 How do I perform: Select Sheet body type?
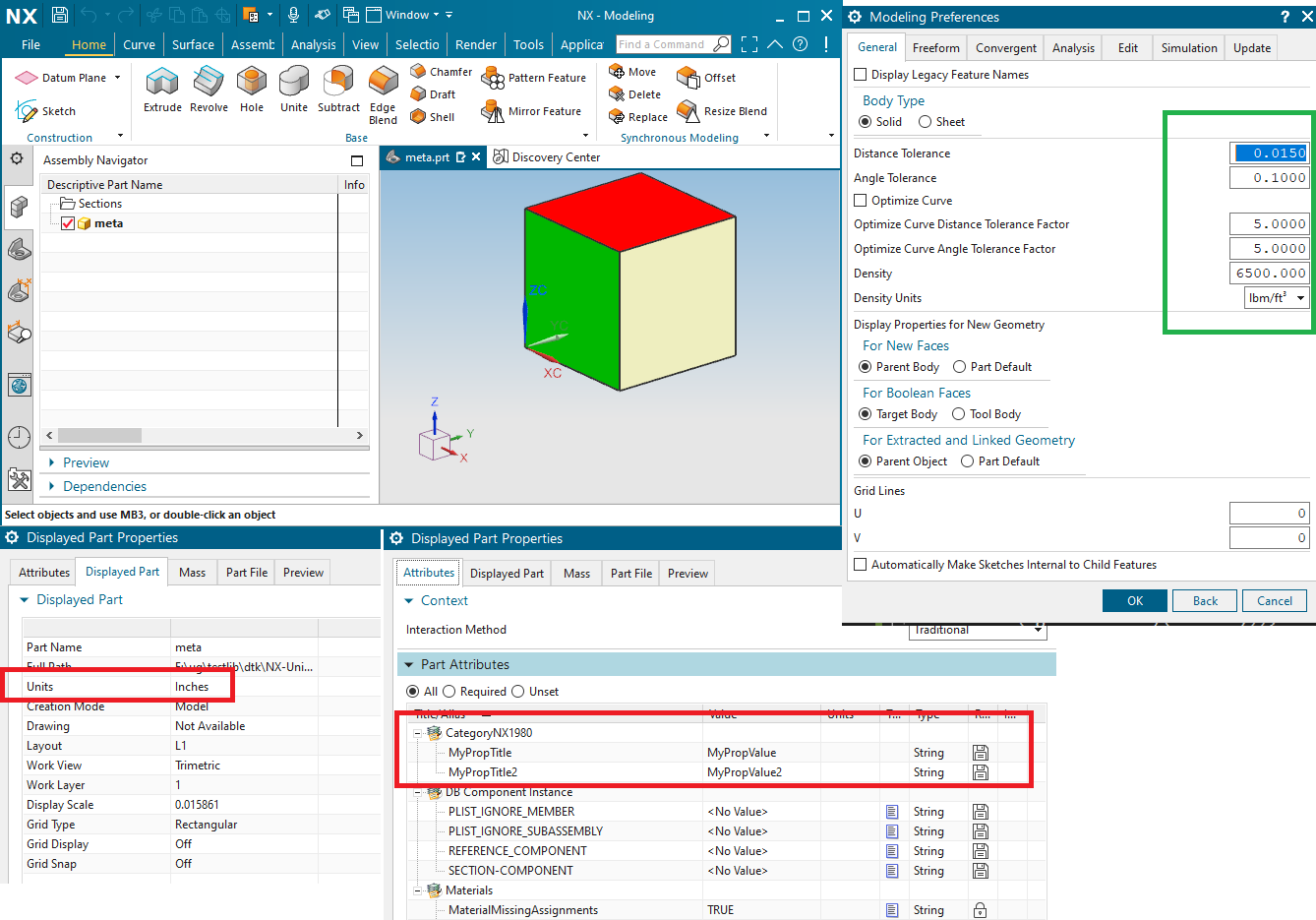[925, 122]
